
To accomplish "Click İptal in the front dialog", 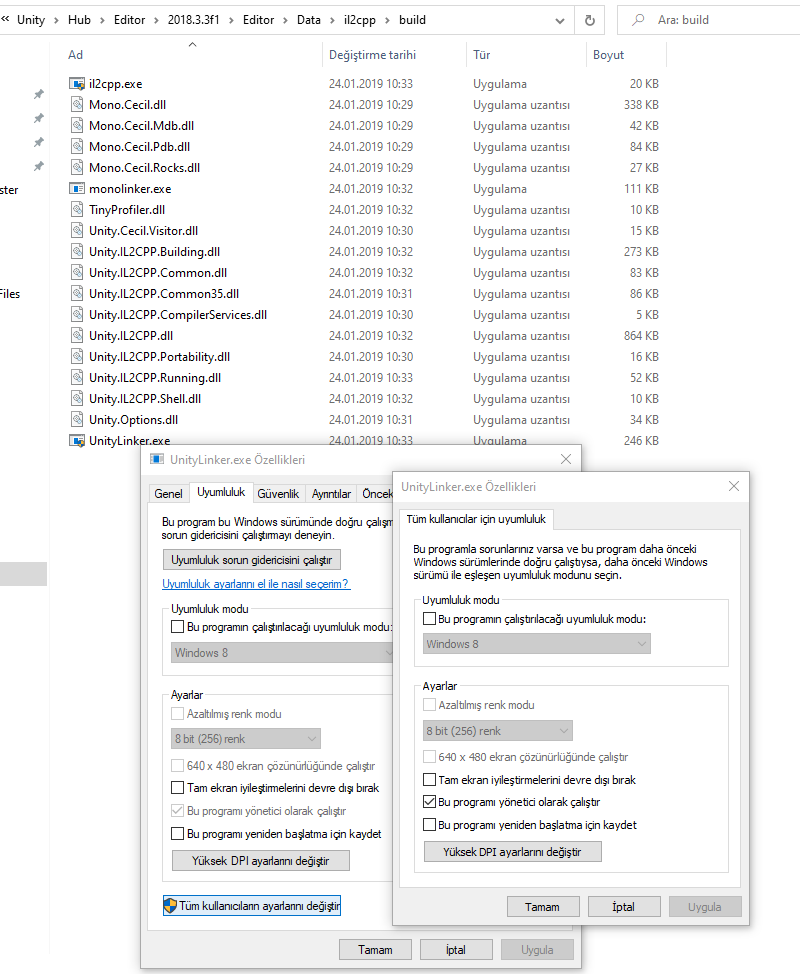I will pyautogui.click(x=624, y=907).
